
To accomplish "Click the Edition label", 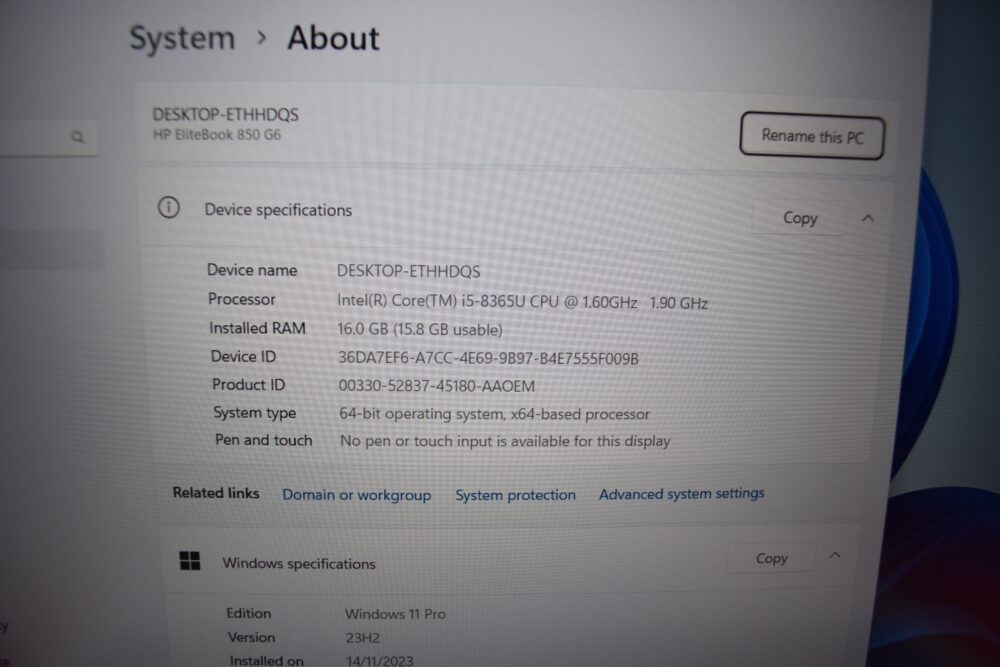I will click(249, 613).
